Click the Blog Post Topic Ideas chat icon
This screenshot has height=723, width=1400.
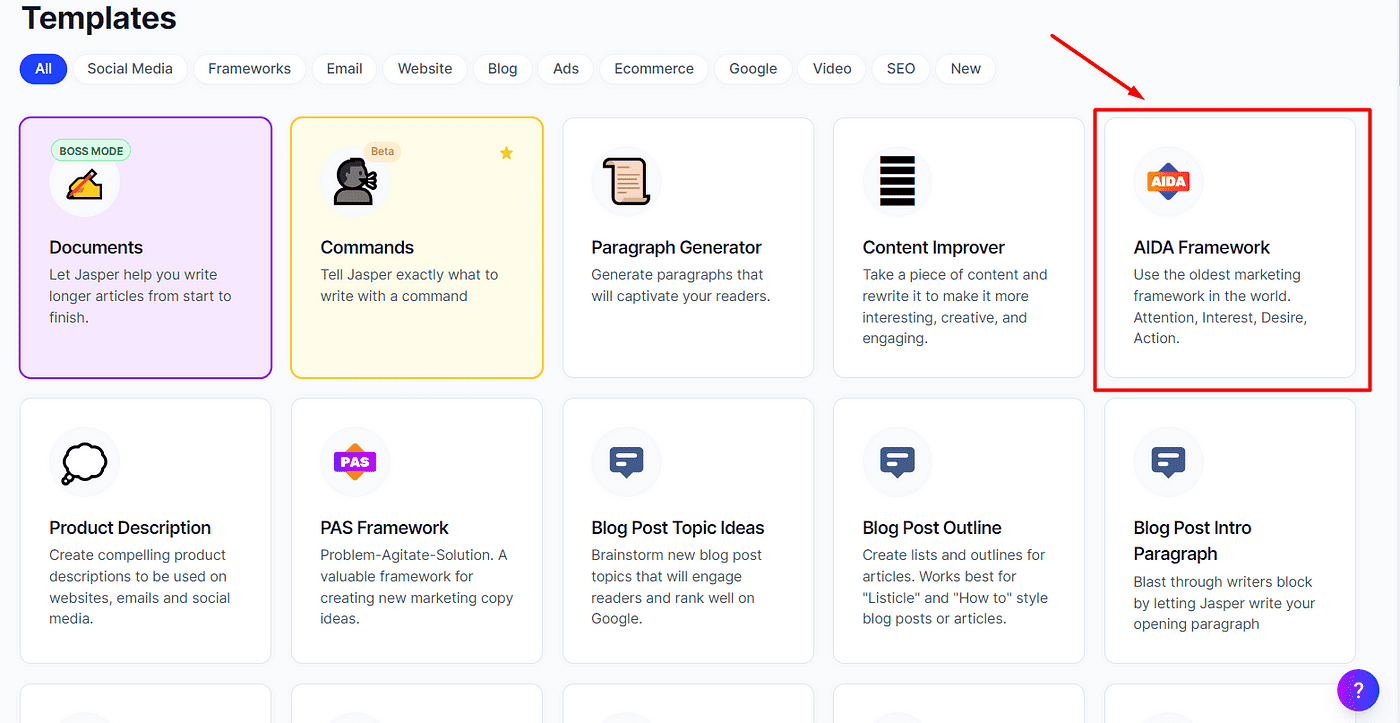pos(626,463)
